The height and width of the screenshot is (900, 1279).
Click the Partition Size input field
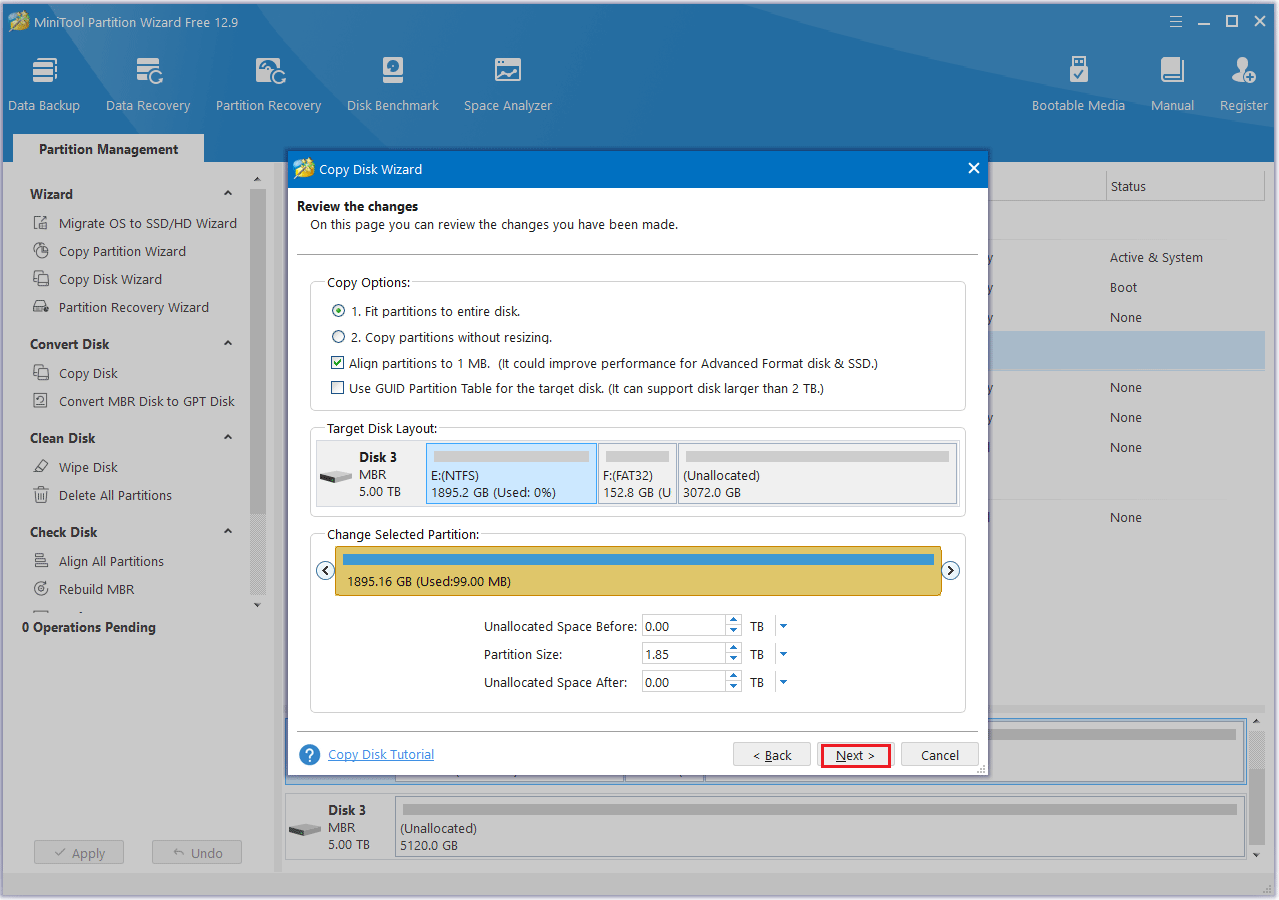[684, 654]
